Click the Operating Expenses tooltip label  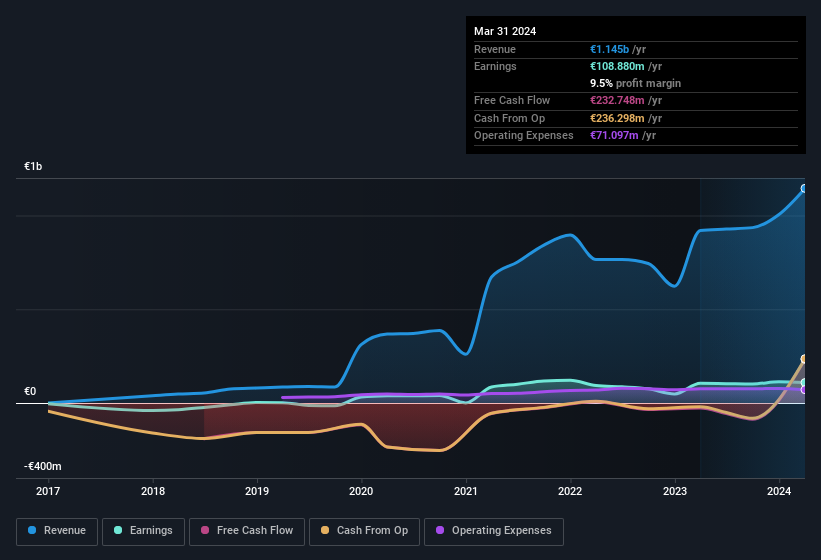click(x=524, y=136)
